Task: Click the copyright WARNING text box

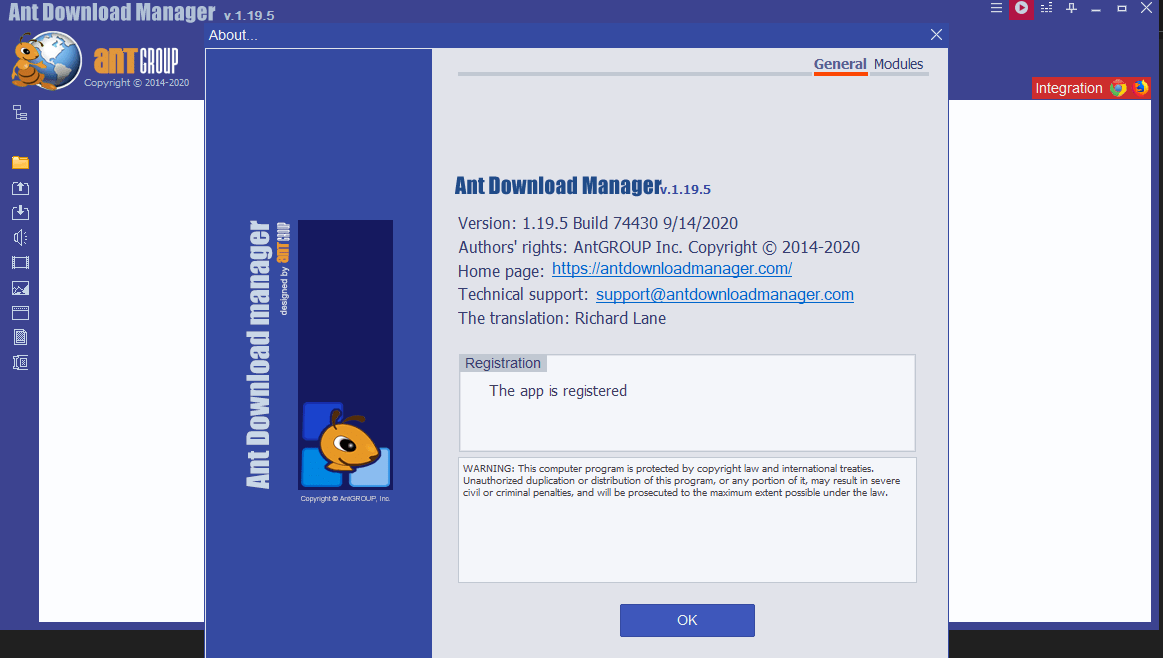Action: tap(687, 520)
